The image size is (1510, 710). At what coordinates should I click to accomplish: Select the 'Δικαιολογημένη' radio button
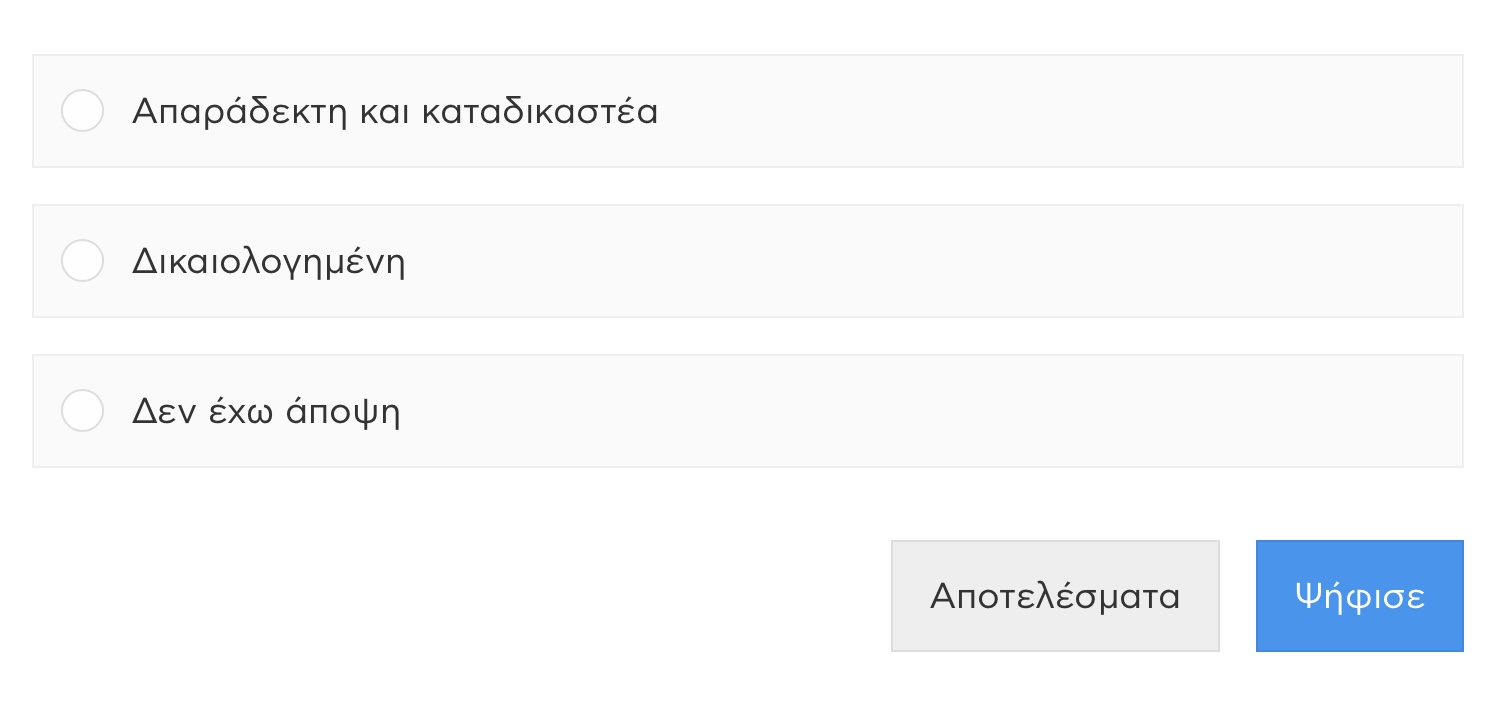tap(83, 261)
